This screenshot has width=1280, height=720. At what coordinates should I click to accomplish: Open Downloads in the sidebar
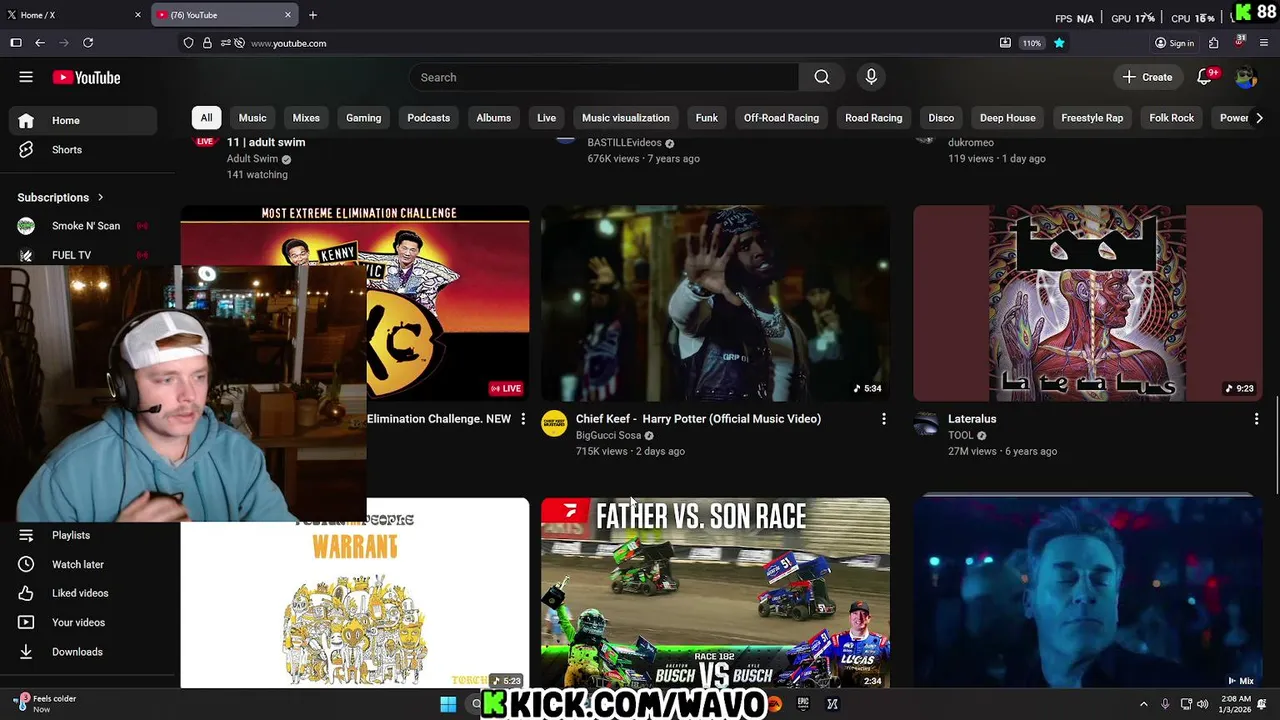(x=84, y=652)
